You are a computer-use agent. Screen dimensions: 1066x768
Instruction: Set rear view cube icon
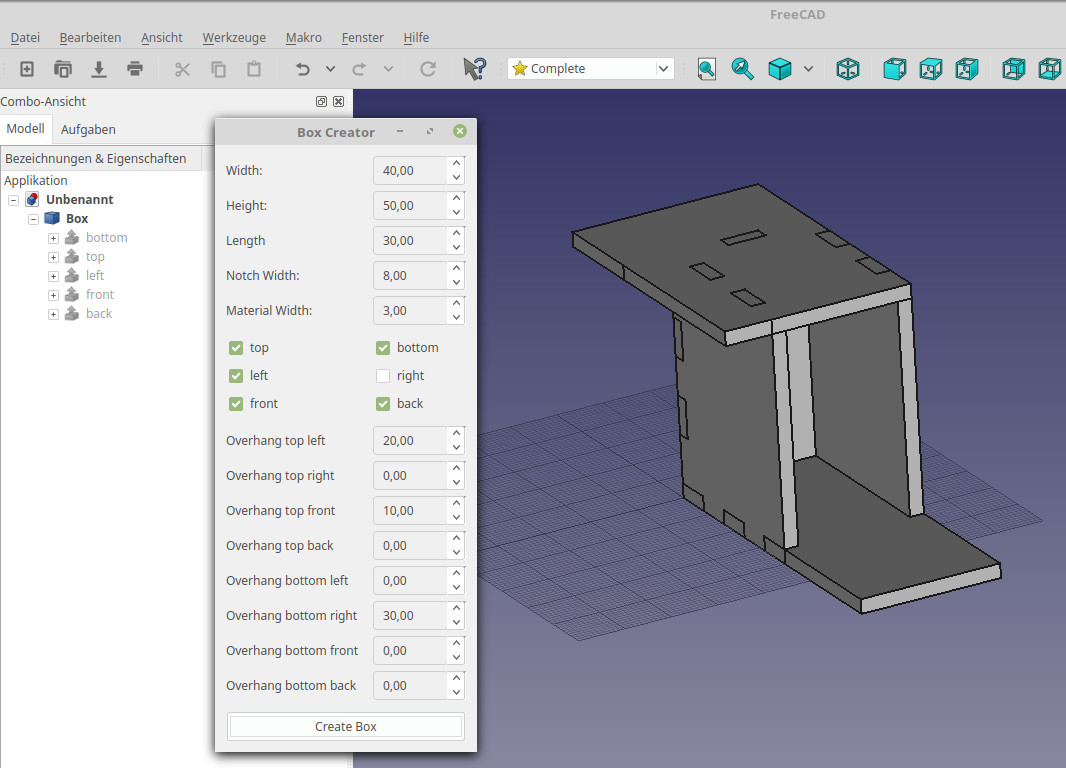1014,69
